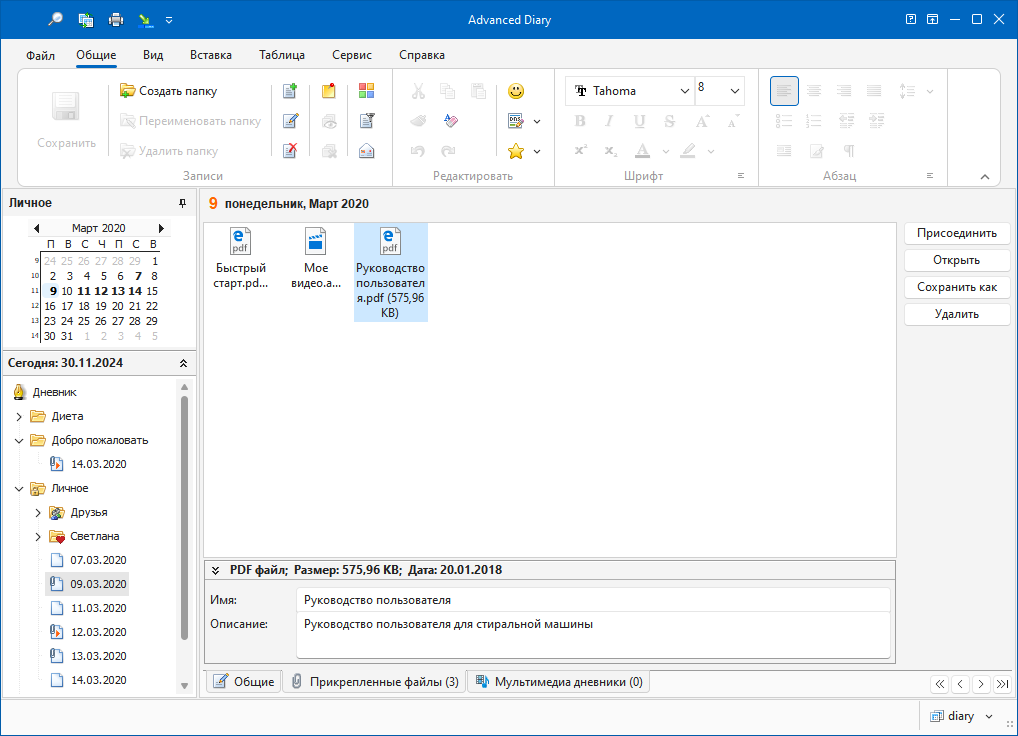The image size is (1018, 736).
Task: Click the Описание text field
Action: pyautogui.click(x=593, y=635)
